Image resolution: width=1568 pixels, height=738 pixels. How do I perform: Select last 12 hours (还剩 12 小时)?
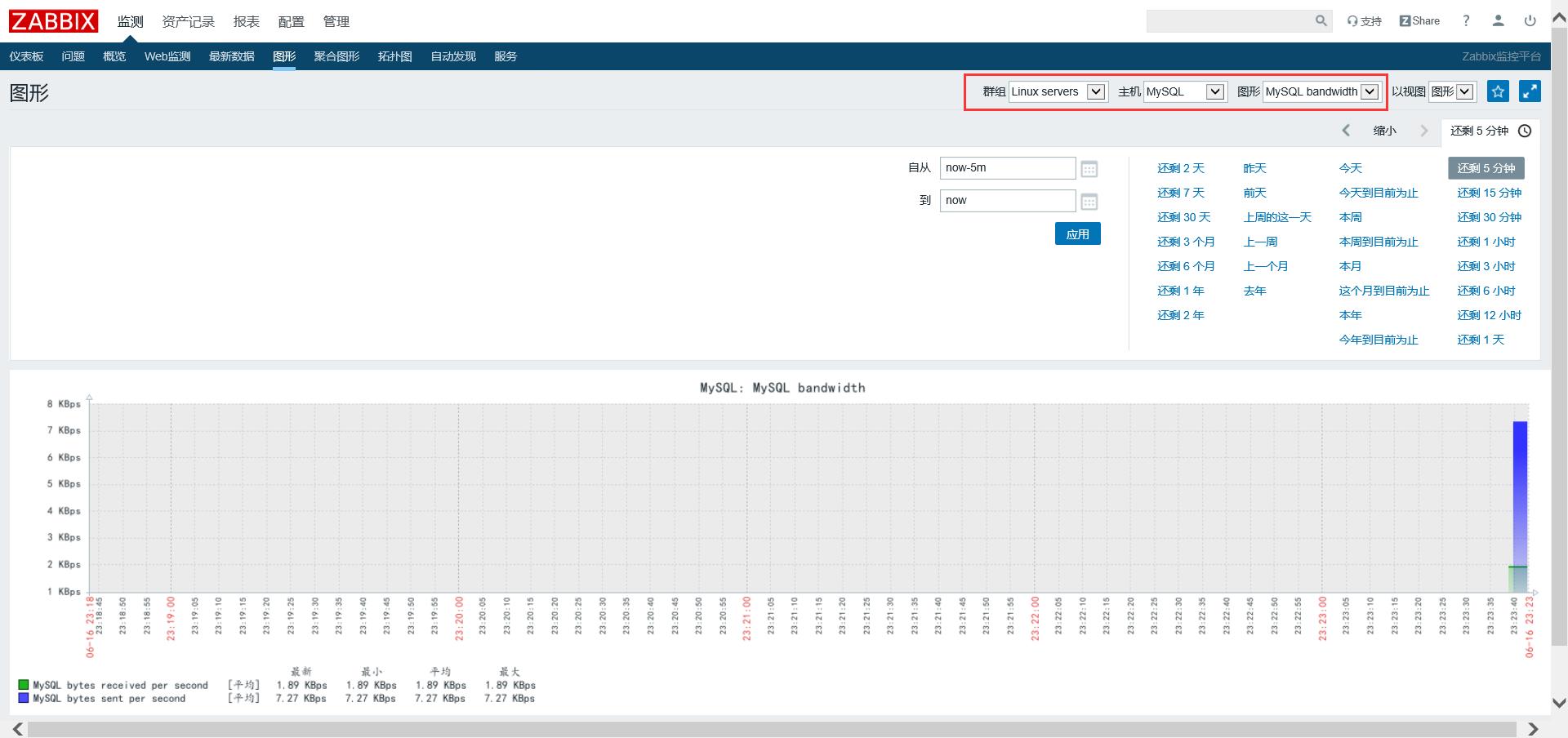click(1489, 315)
